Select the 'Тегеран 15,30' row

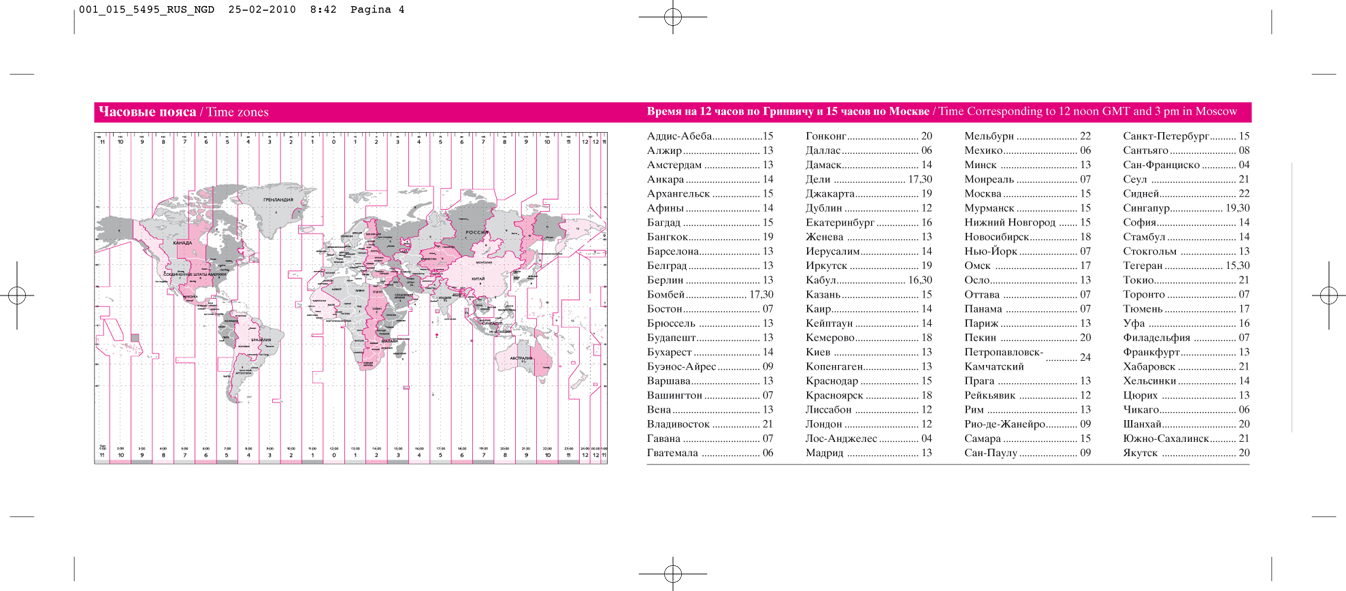point(1187,266)
